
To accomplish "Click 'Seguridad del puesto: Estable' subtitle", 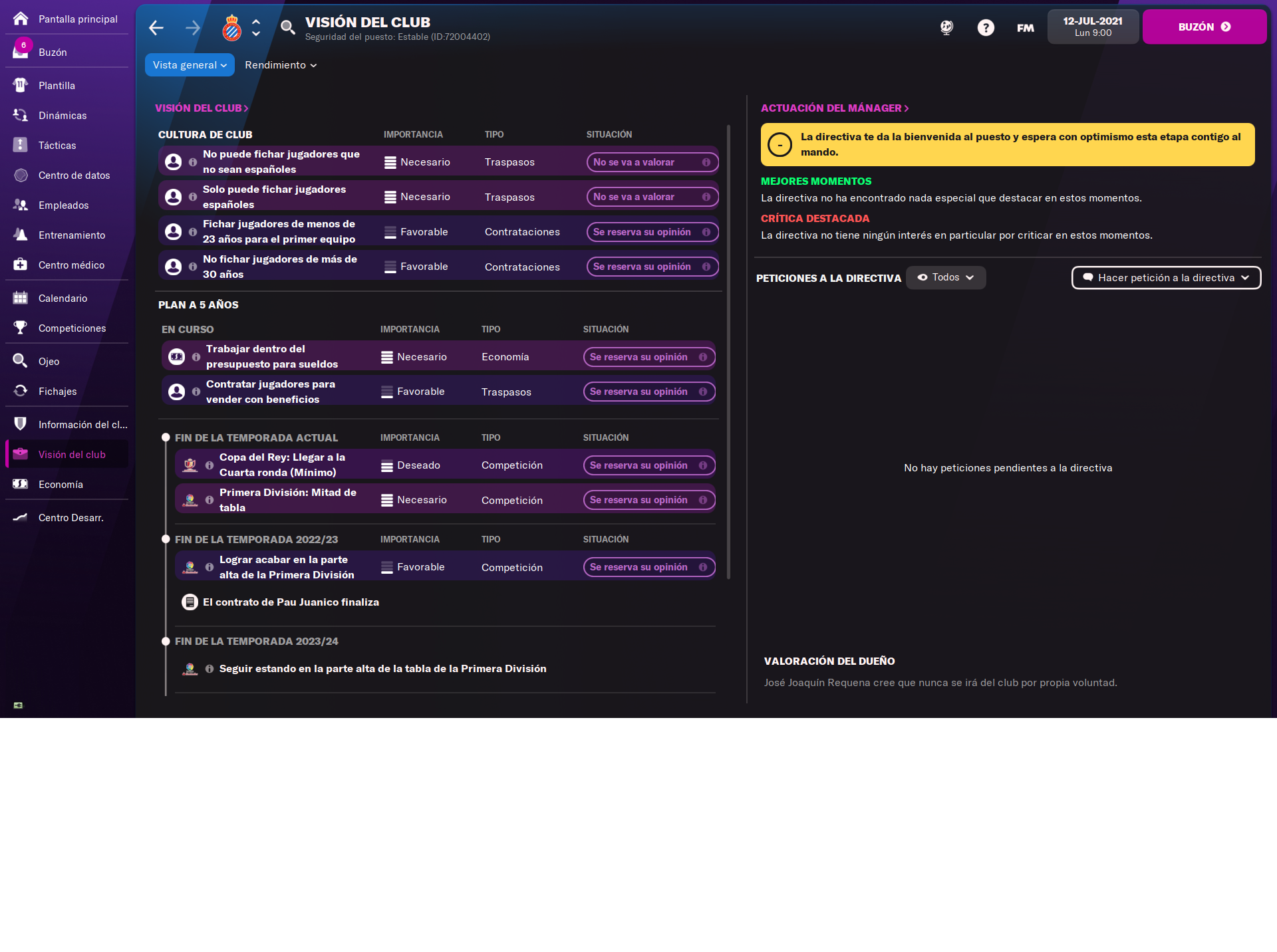I will coord(398,37).
